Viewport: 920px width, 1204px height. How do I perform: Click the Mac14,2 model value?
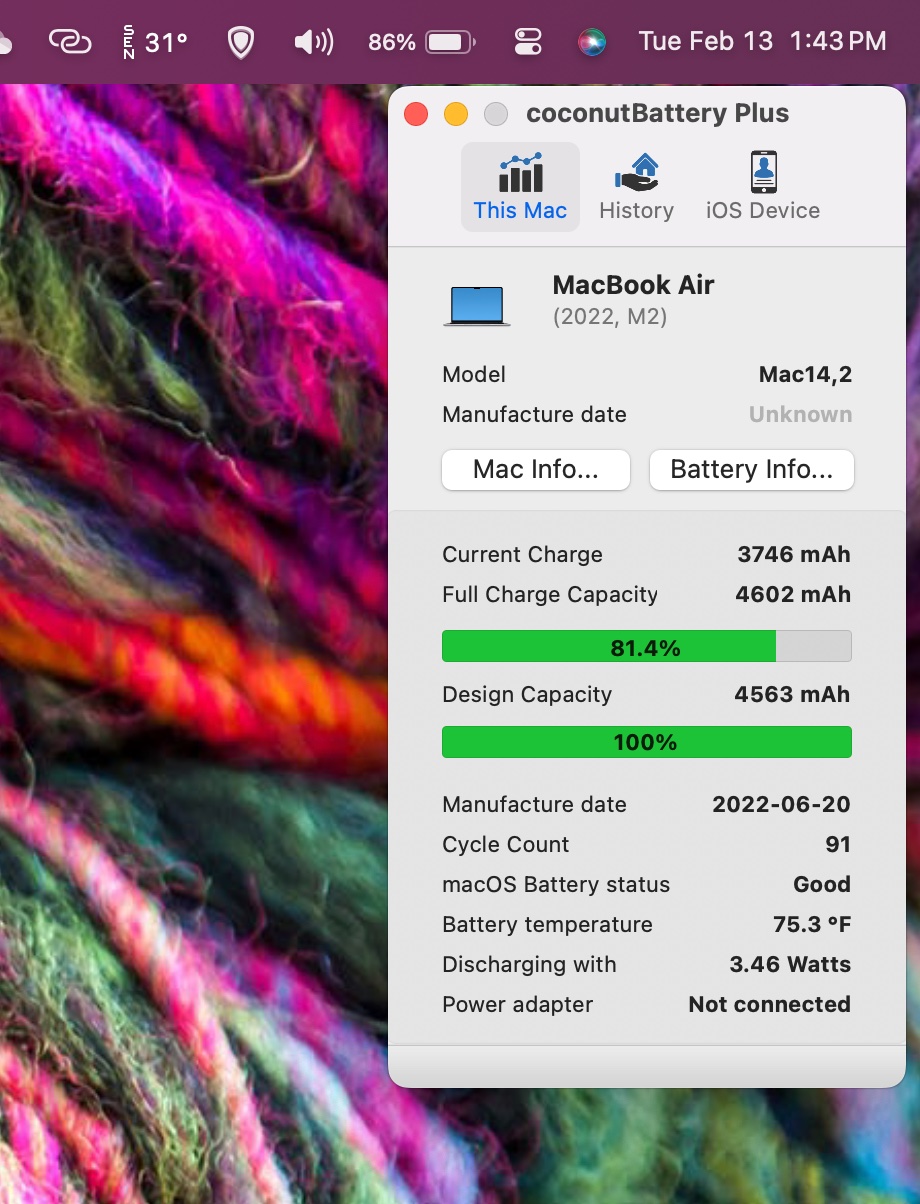pyautogui.click(x=806, y=374)
